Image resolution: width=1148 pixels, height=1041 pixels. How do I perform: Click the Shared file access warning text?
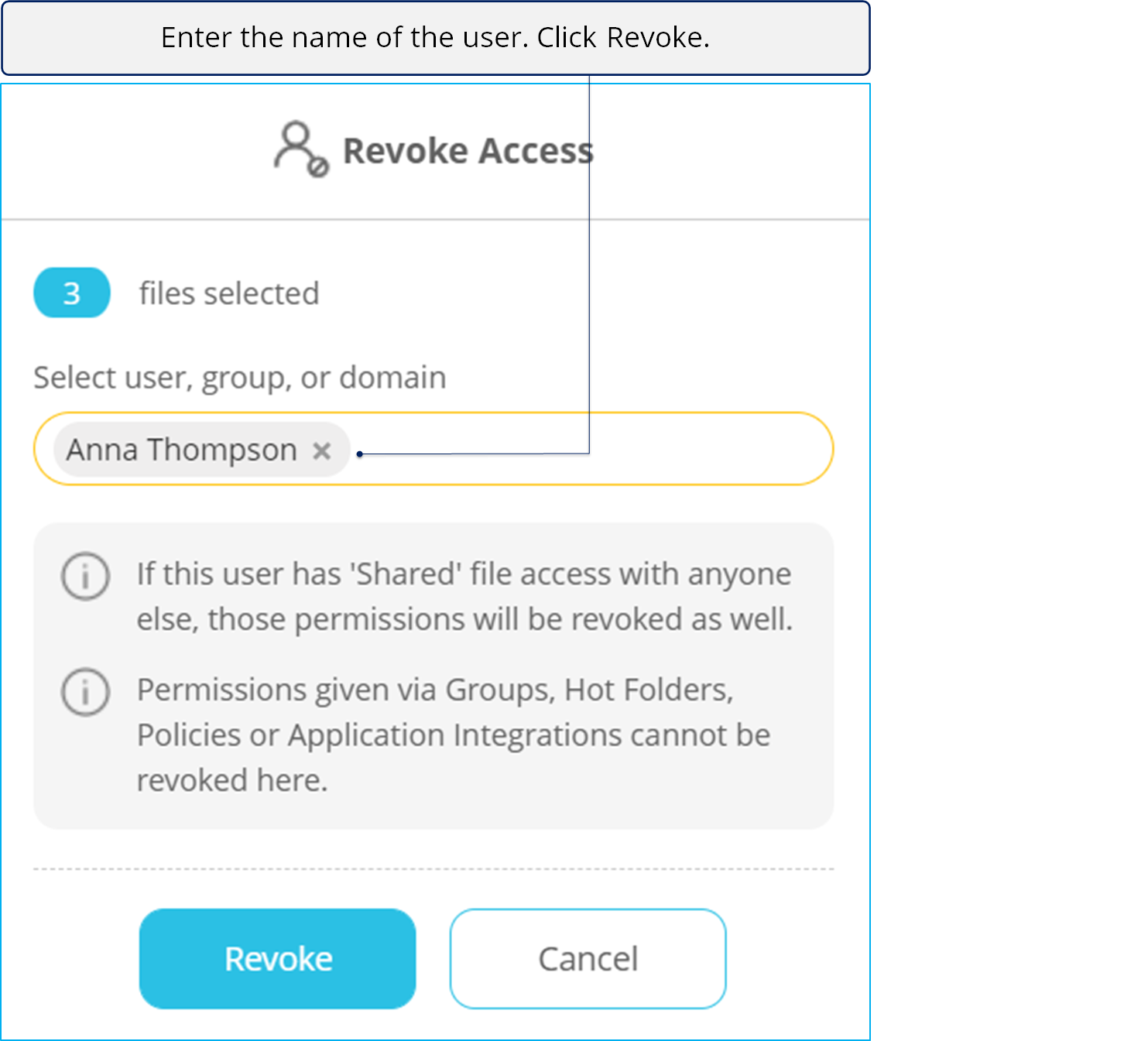(464, 597)
